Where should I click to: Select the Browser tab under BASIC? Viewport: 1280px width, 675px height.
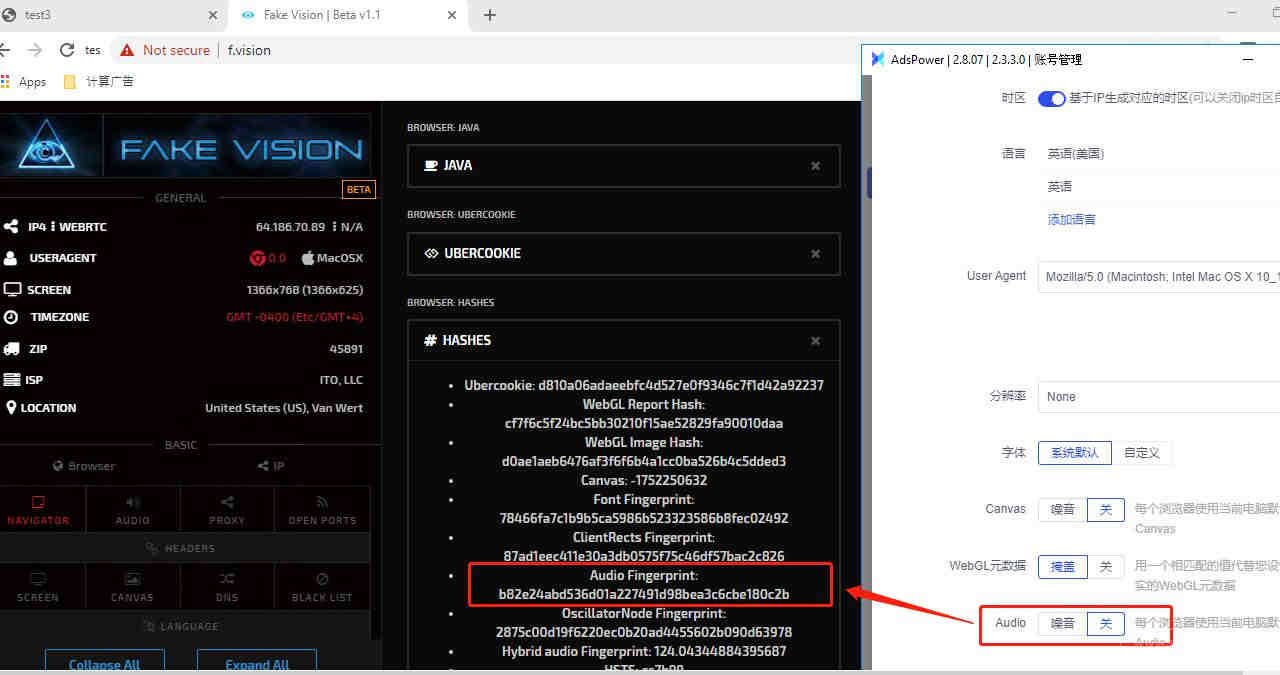(x=85, y=466)
